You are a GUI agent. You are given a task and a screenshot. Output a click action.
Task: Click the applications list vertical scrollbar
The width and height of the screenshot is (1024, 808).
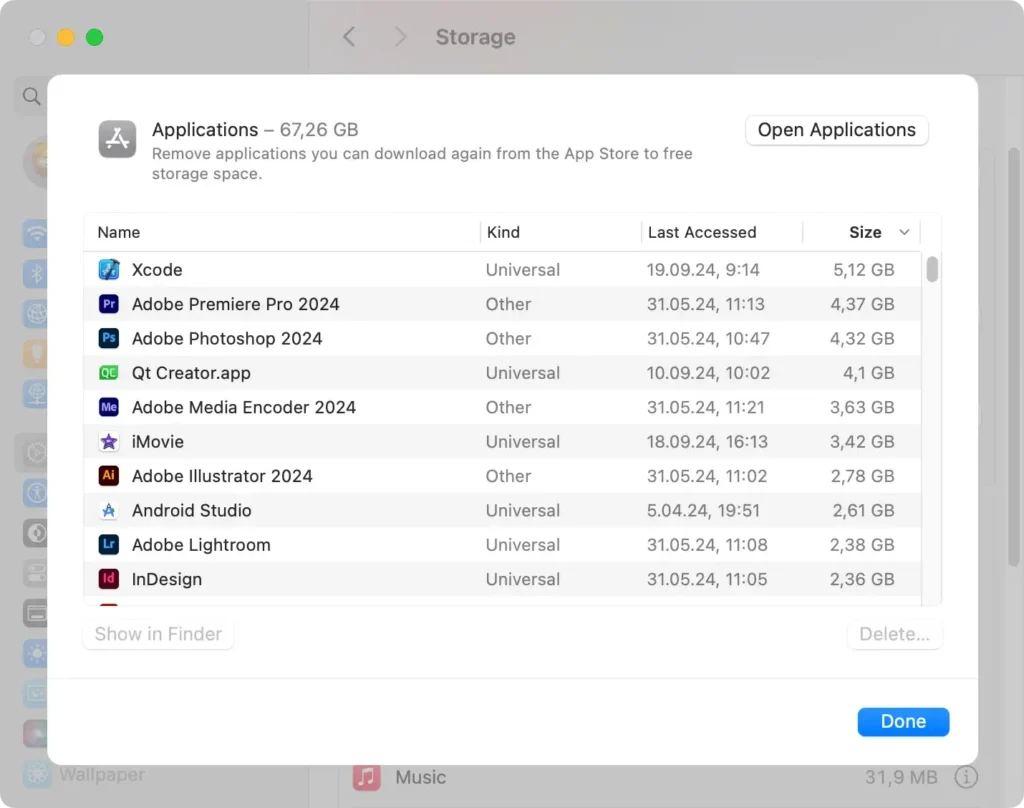pyautogui.click(x=932, y=270)
